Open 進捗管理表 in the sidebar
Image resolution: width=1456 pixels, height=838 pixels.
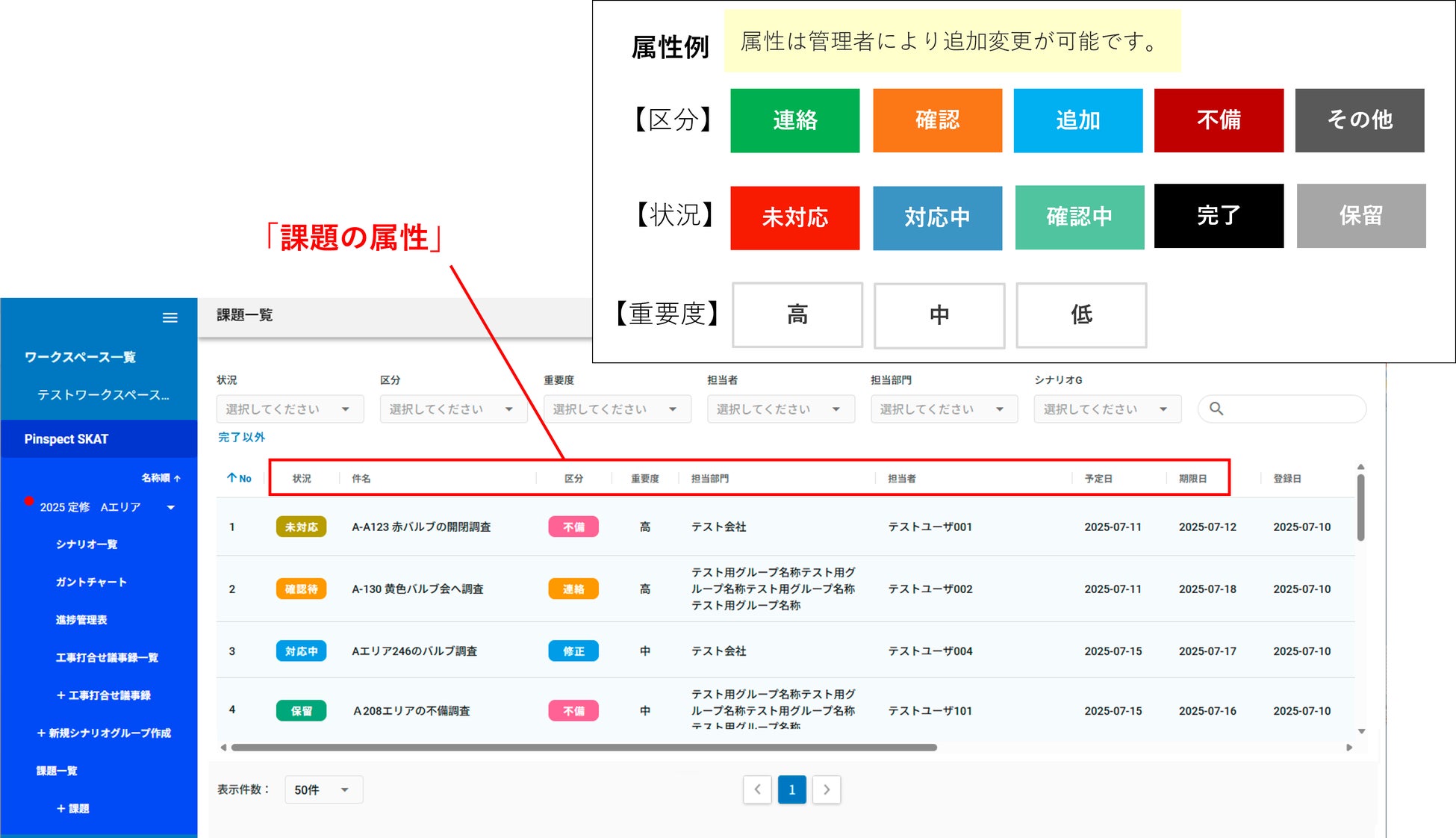click(81, 620)
